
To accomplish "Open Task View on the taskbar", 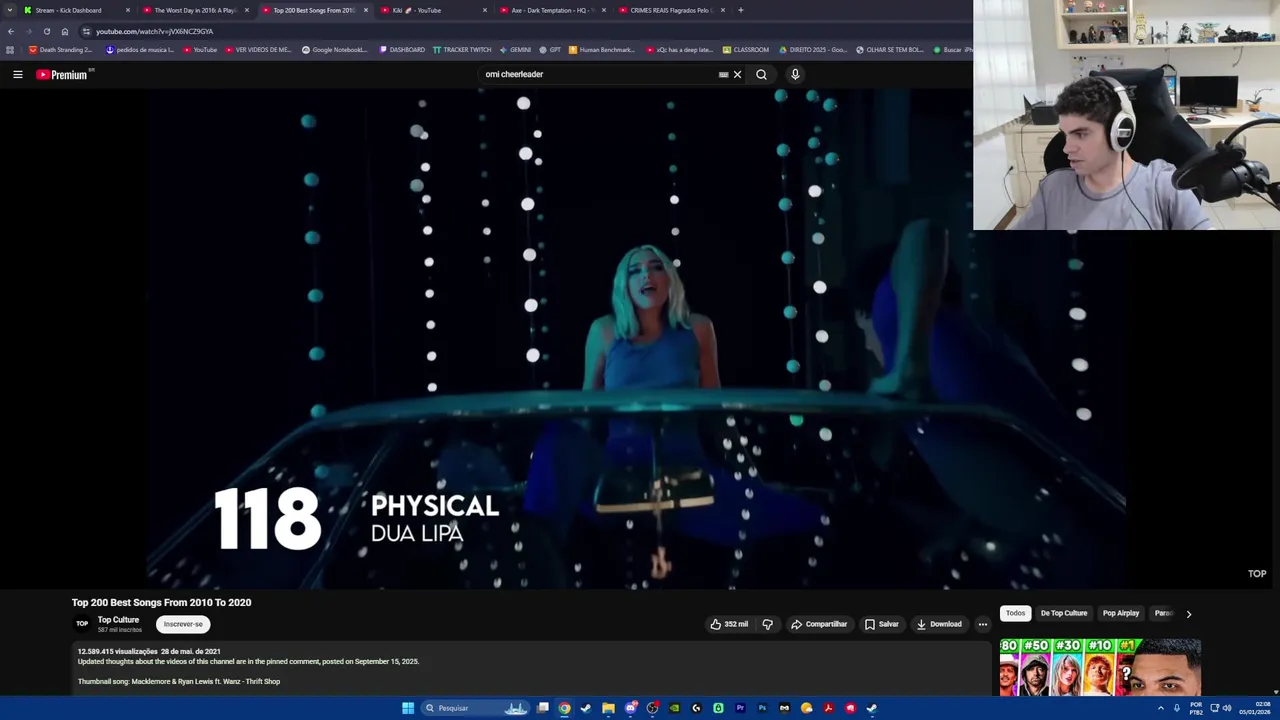I will pyautogui.click(x=543, y=708).
